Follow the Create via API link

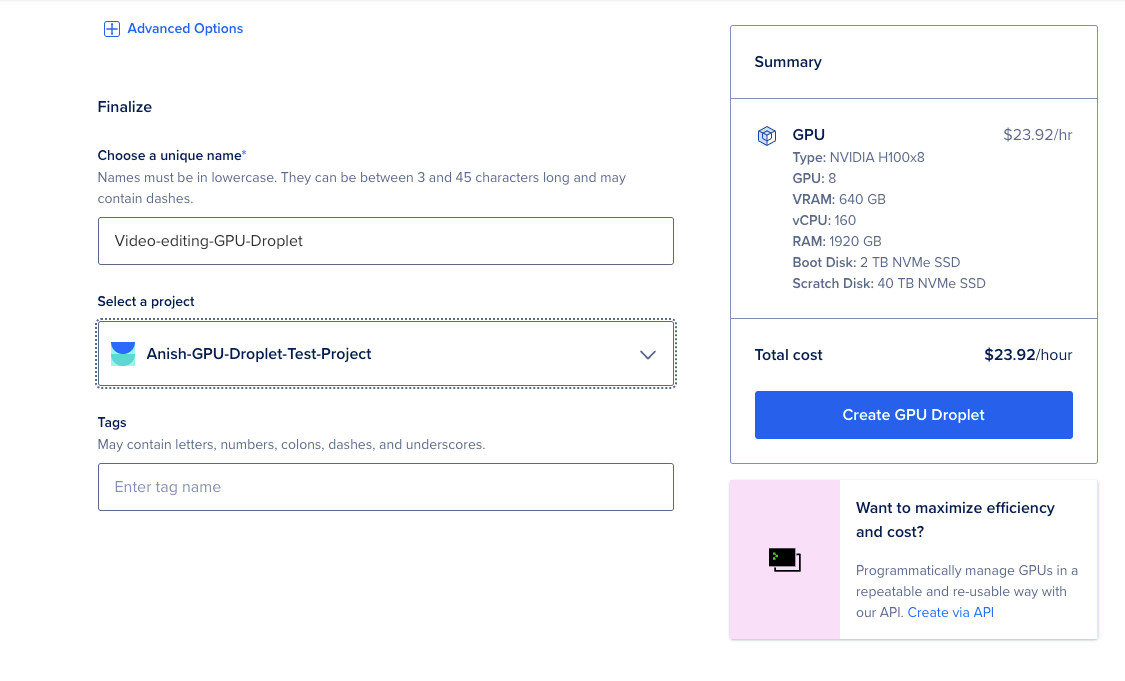coord(951,612)
